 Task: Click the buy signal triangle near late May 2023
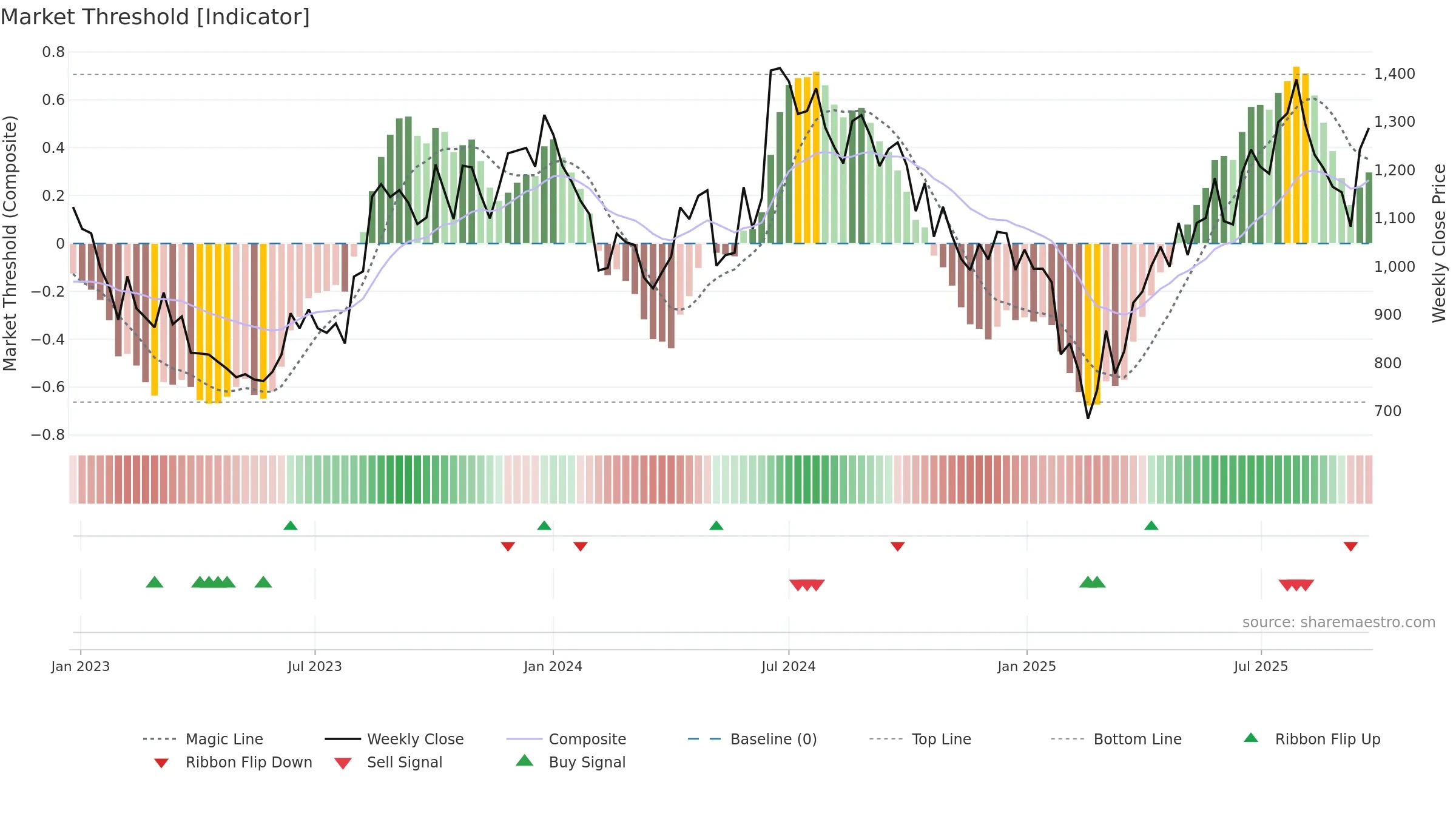coord(263,582)
